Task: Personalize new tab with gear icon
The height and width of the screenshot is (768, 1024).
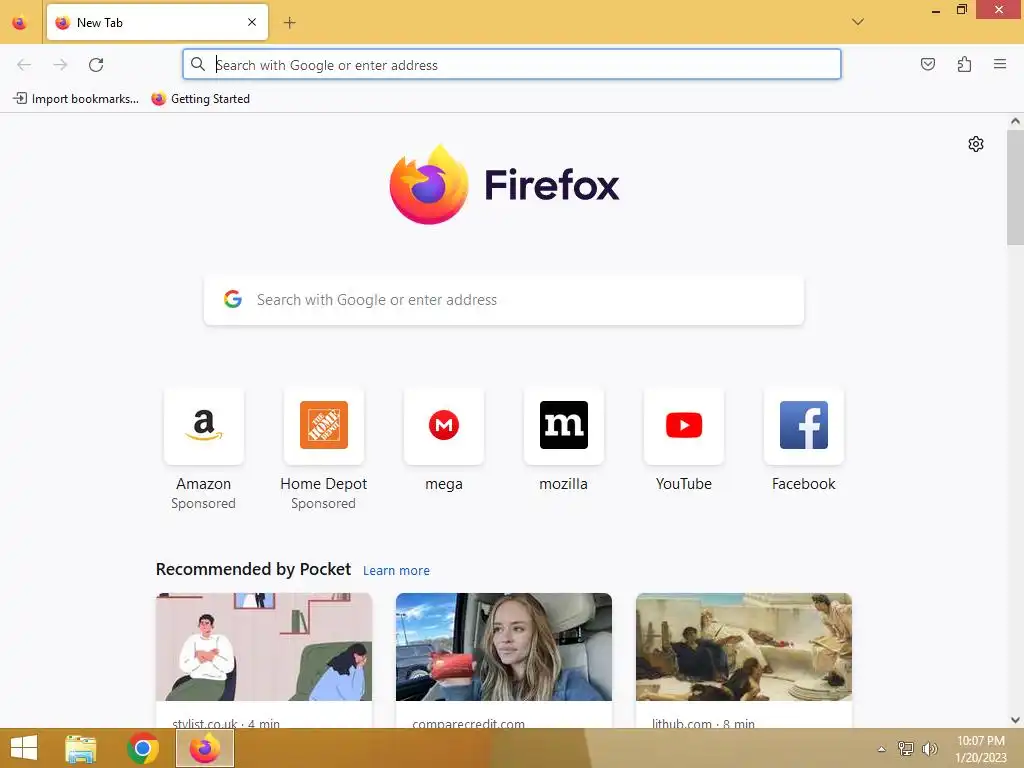Action: [976, 144]
